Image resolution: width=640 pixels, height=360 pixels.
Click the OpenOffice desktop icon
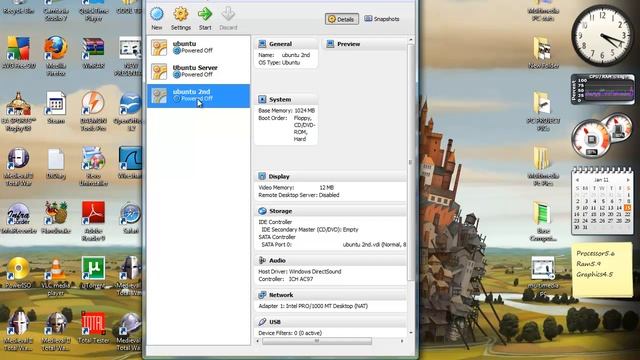(x=130, y=111)
